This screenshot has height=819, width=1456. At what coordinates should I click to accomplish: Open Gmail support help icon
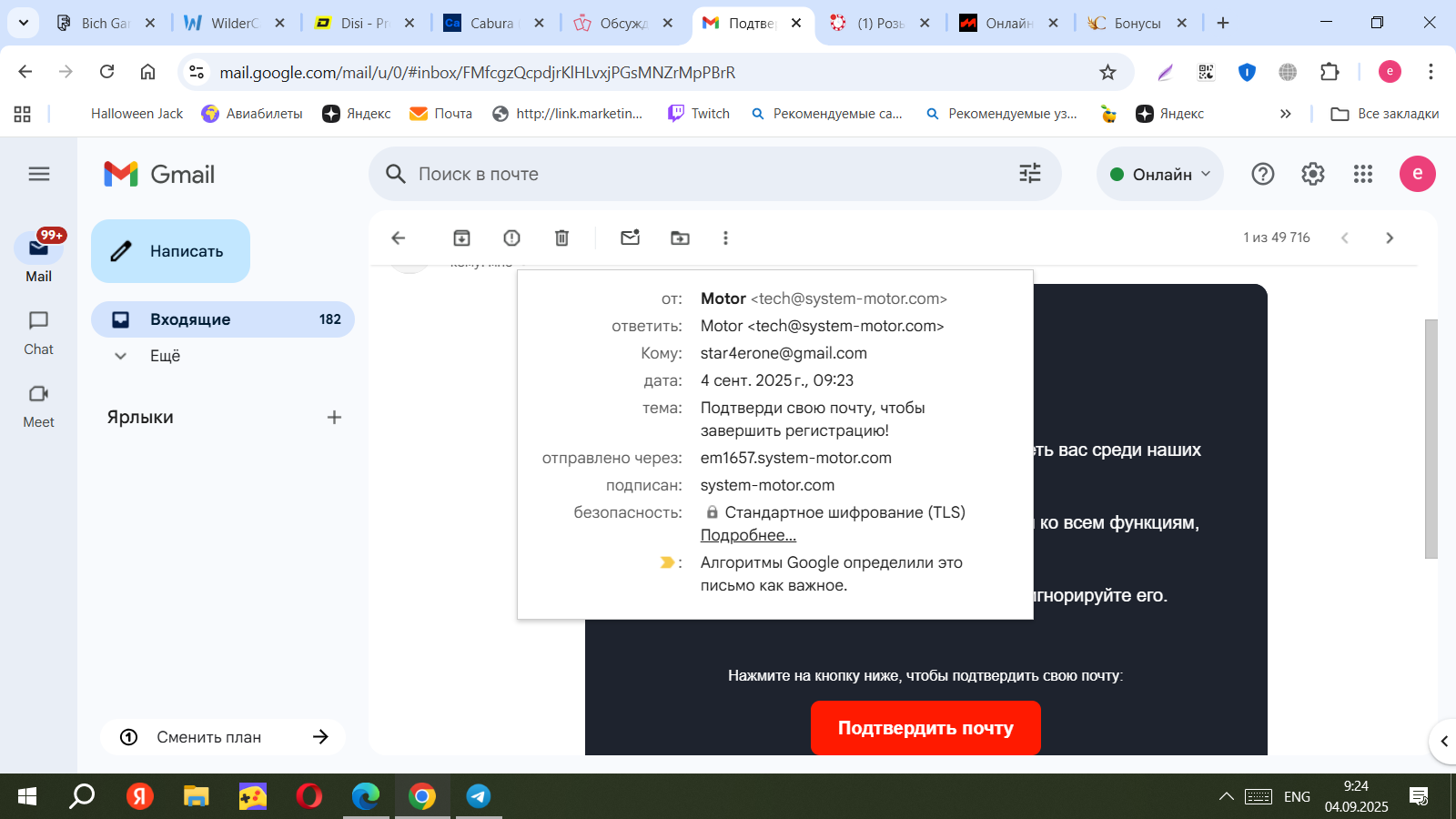pyautogui.click(x=1263, y=174)
